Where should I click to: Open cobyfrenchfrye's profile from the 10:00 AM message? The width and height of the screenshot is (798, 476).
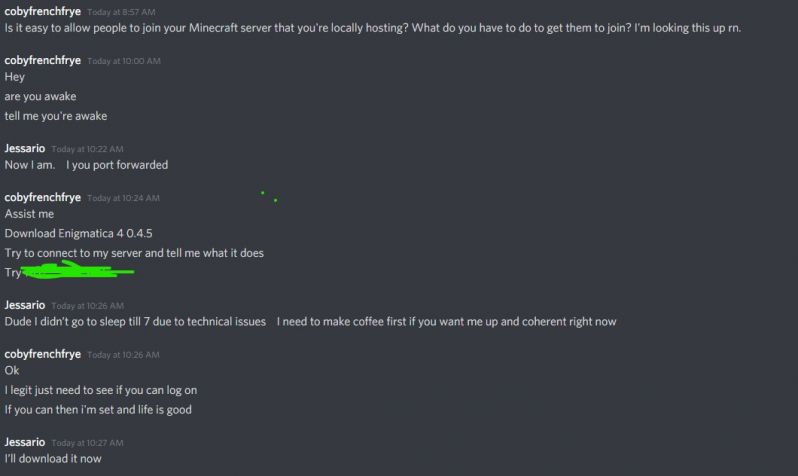[42, 60]
